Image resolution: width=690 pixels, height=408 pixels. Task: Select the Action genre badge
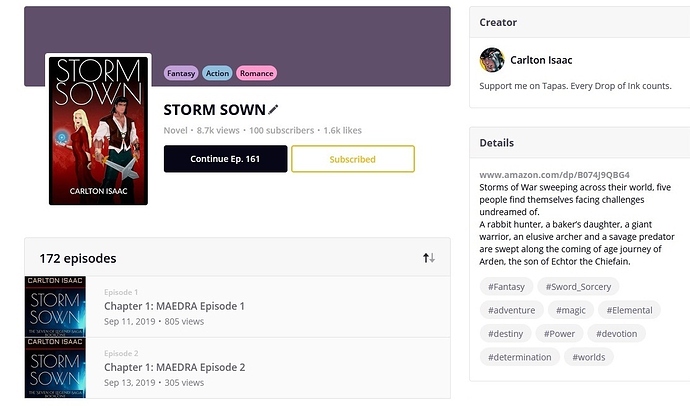tap(217, 73)
